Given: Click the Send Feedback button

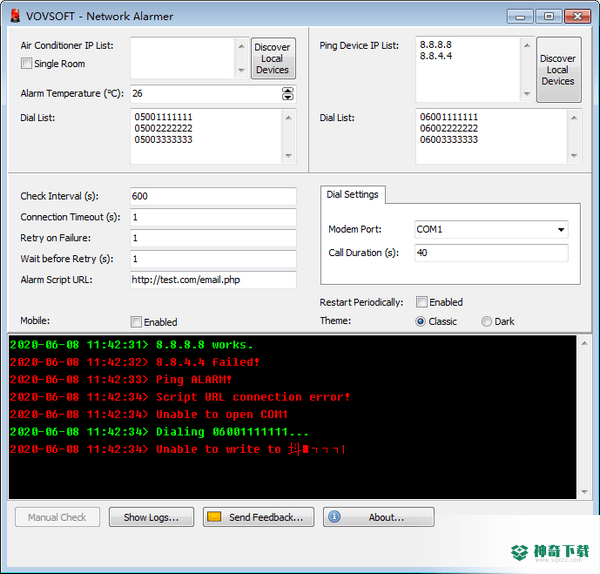Looking at the screenshot, I should (258, 517).
